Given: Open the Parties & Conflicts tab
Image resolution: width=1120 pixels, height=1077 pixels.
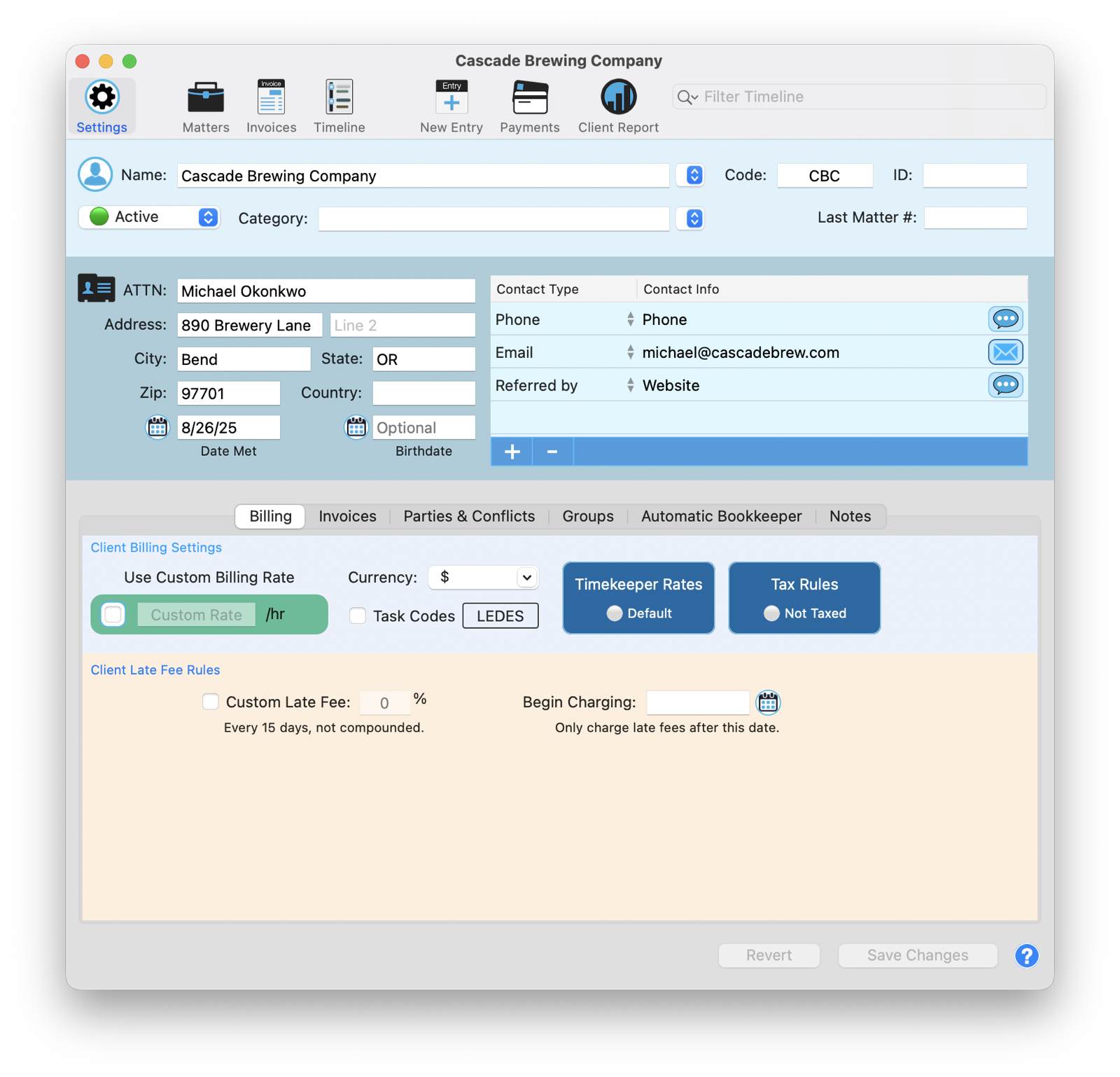Looking at the screenshot, I should coord(469,517).
